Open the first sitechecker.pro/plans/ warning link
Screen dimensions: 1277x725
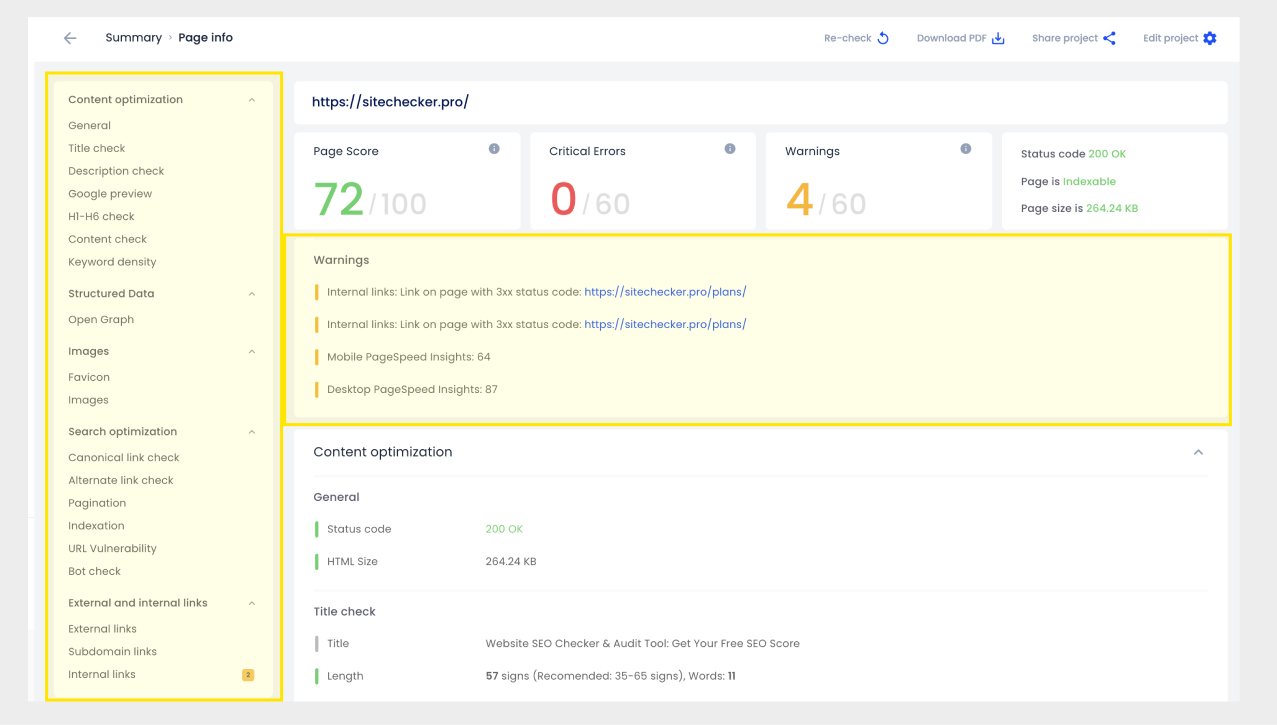pyautogui.click(x=665, y=292)
